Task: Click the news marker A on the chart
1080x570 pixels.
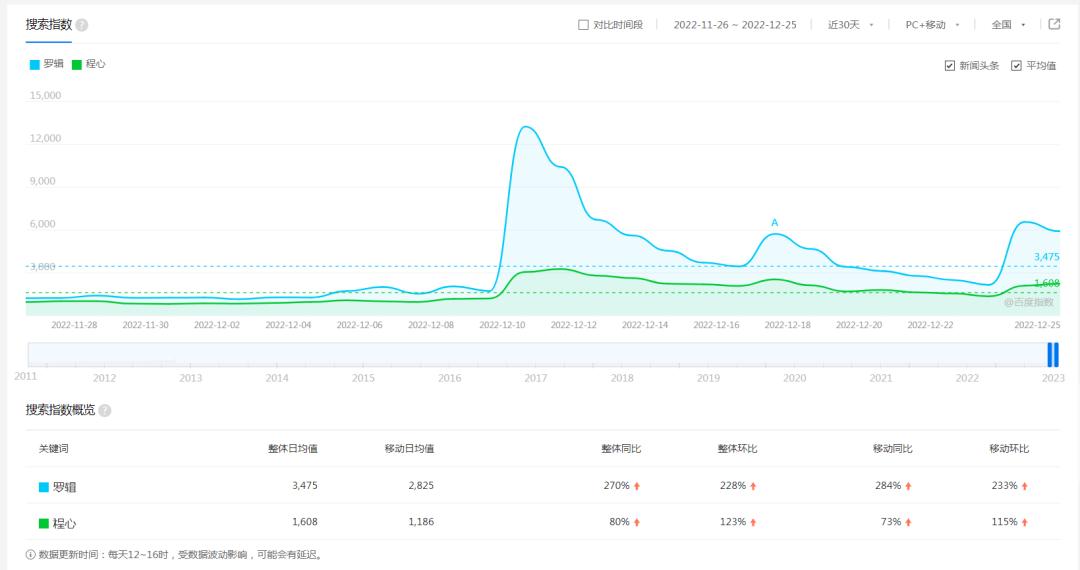Action: point(774,223)
